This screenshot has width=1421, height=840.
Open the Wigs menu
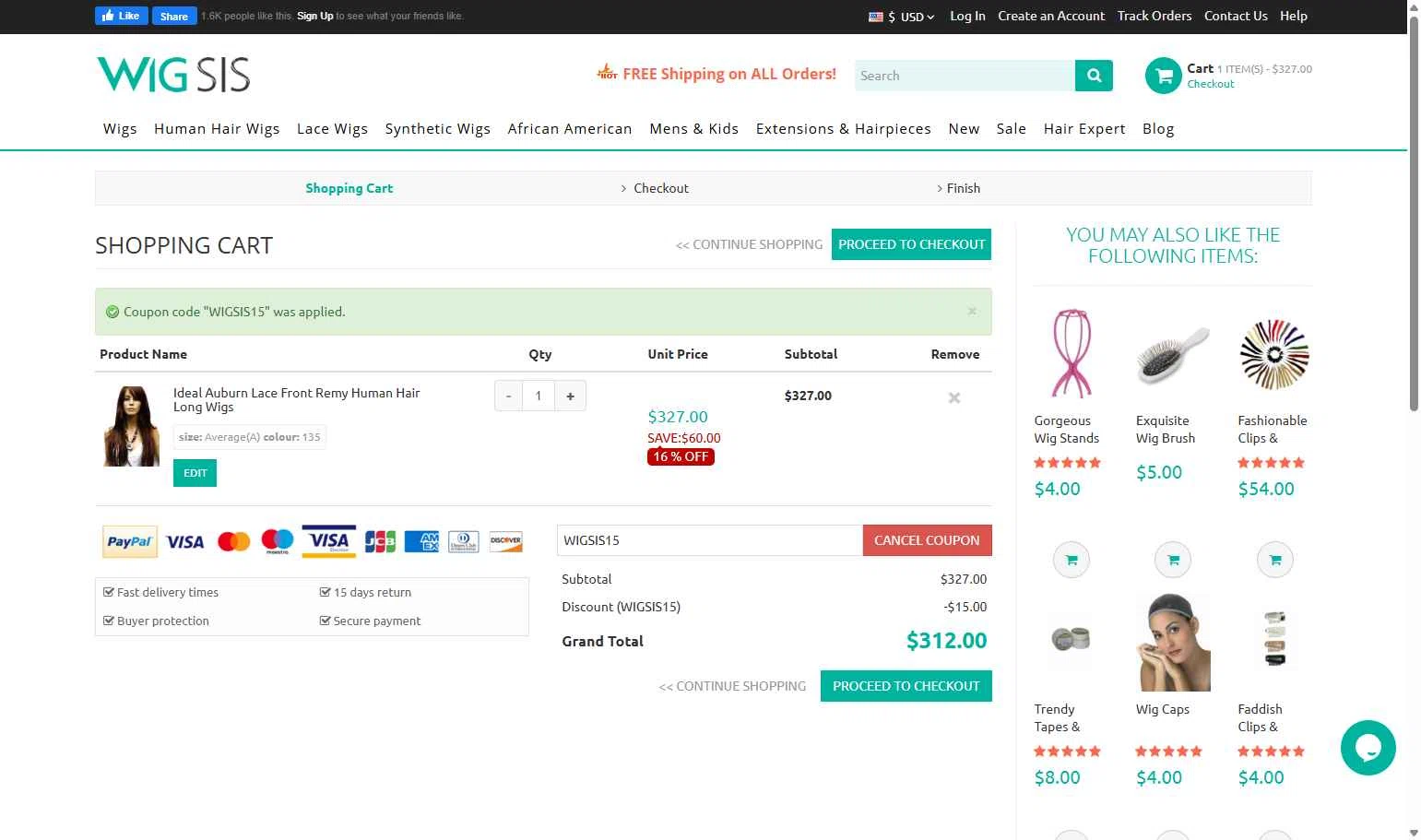(x=120, y=129)
